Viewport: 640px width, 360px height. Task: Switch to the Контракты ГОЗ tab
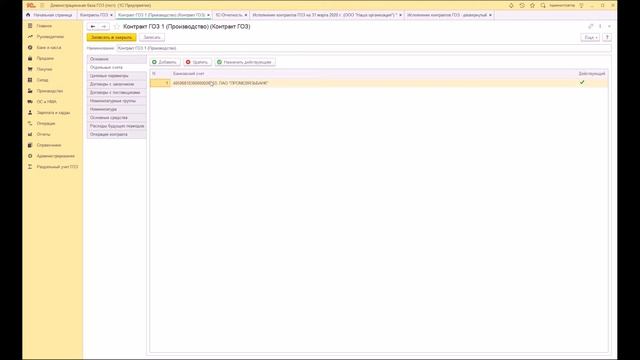(94, 15)
